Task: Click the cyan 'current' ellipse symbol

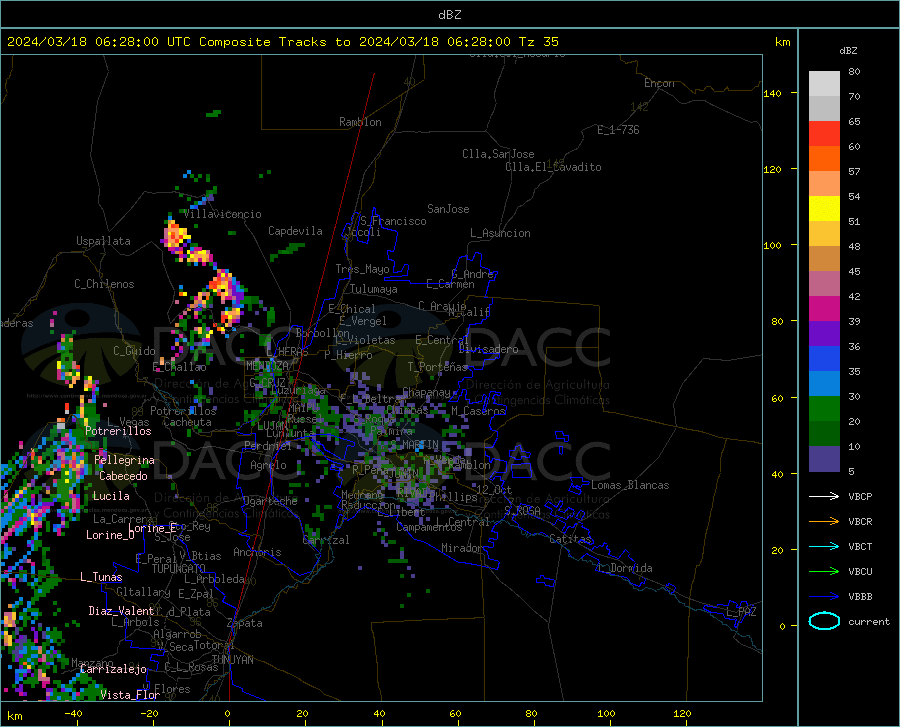Action: tap(824, 621)
